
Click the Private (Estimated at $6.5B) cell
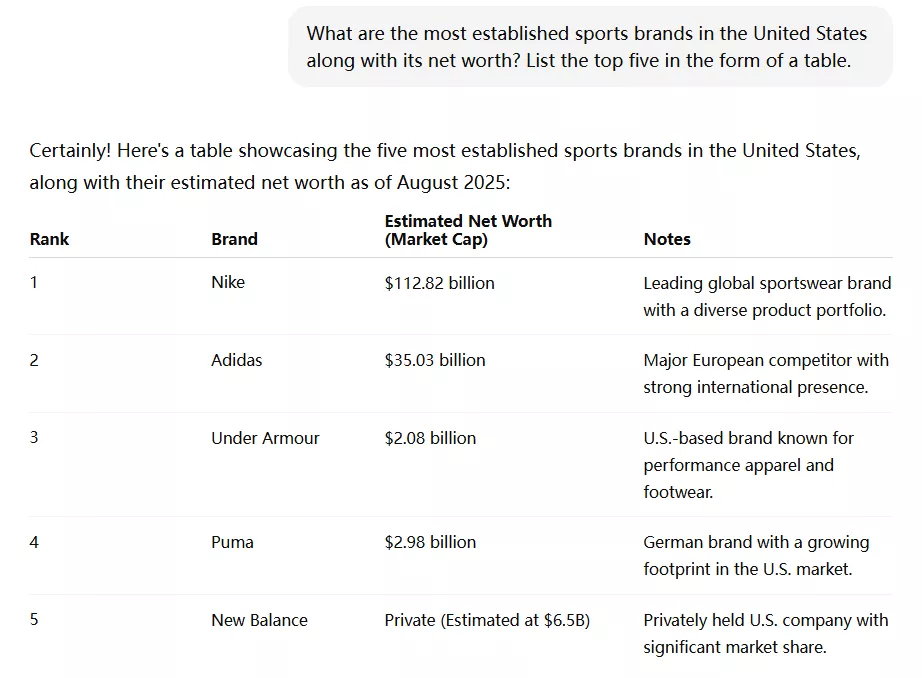click(487, 620)
